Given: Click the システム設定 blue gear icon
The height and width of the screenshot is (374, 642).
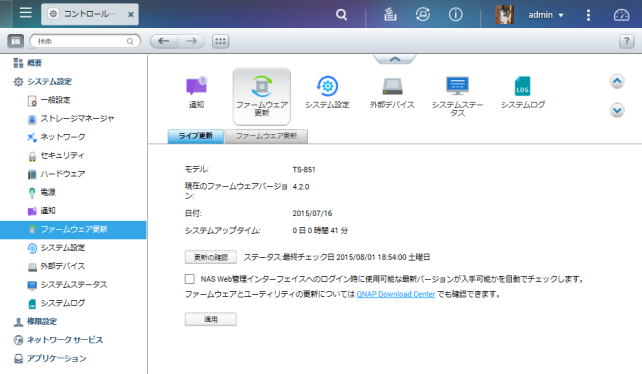Looking at the screenshot, I should coord(327,86).
